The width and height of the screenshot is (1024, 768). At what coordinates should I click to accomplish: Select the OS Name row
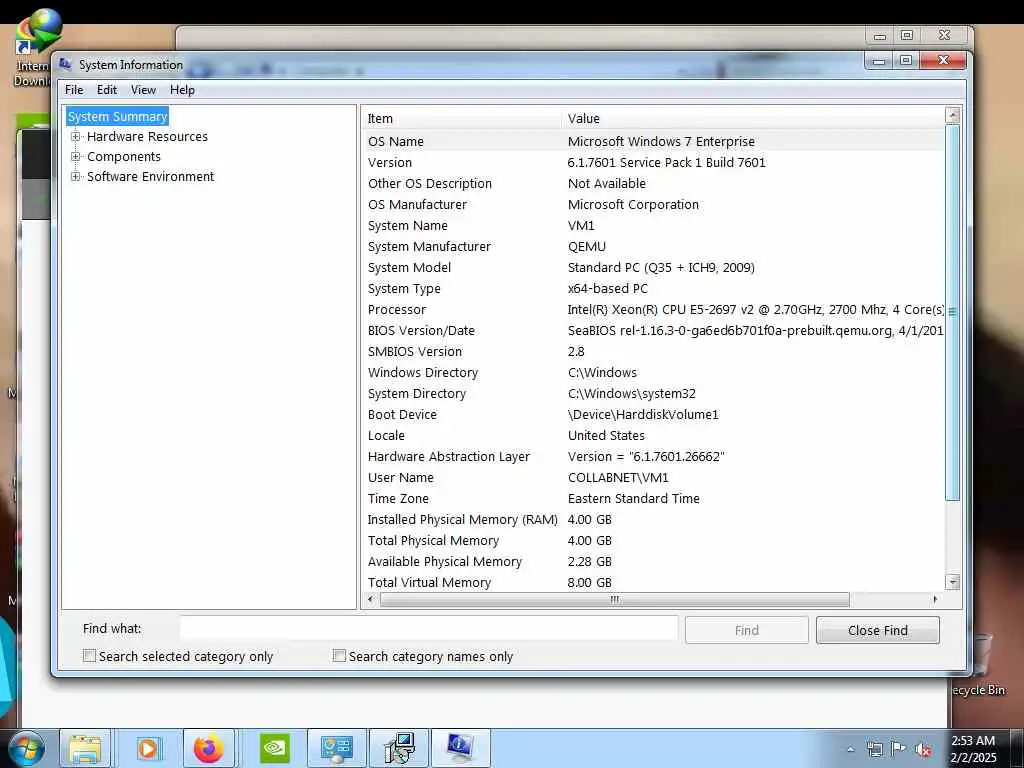(655, 142)
